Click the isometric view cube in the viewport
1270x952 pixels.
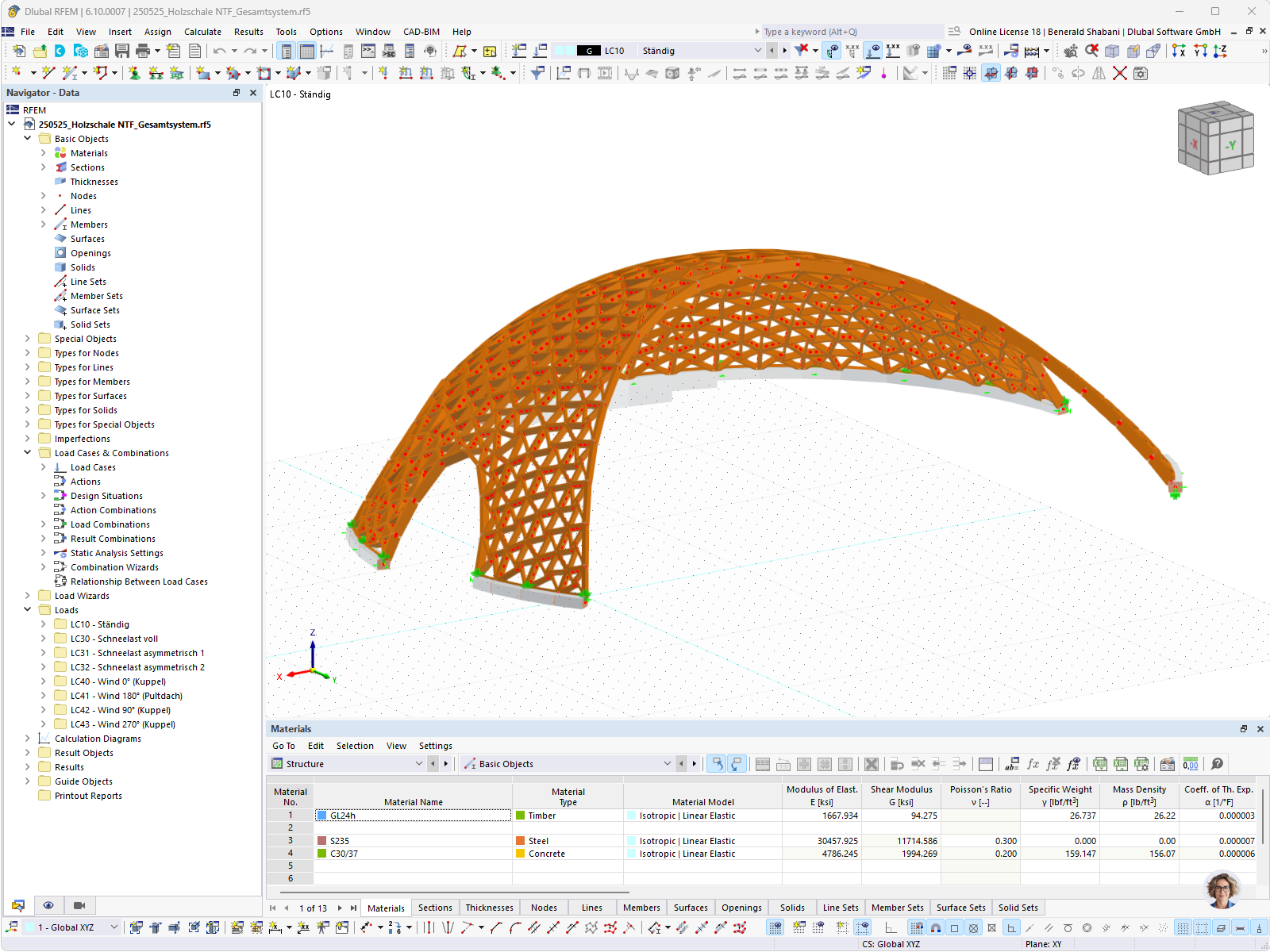(1216, 136)
